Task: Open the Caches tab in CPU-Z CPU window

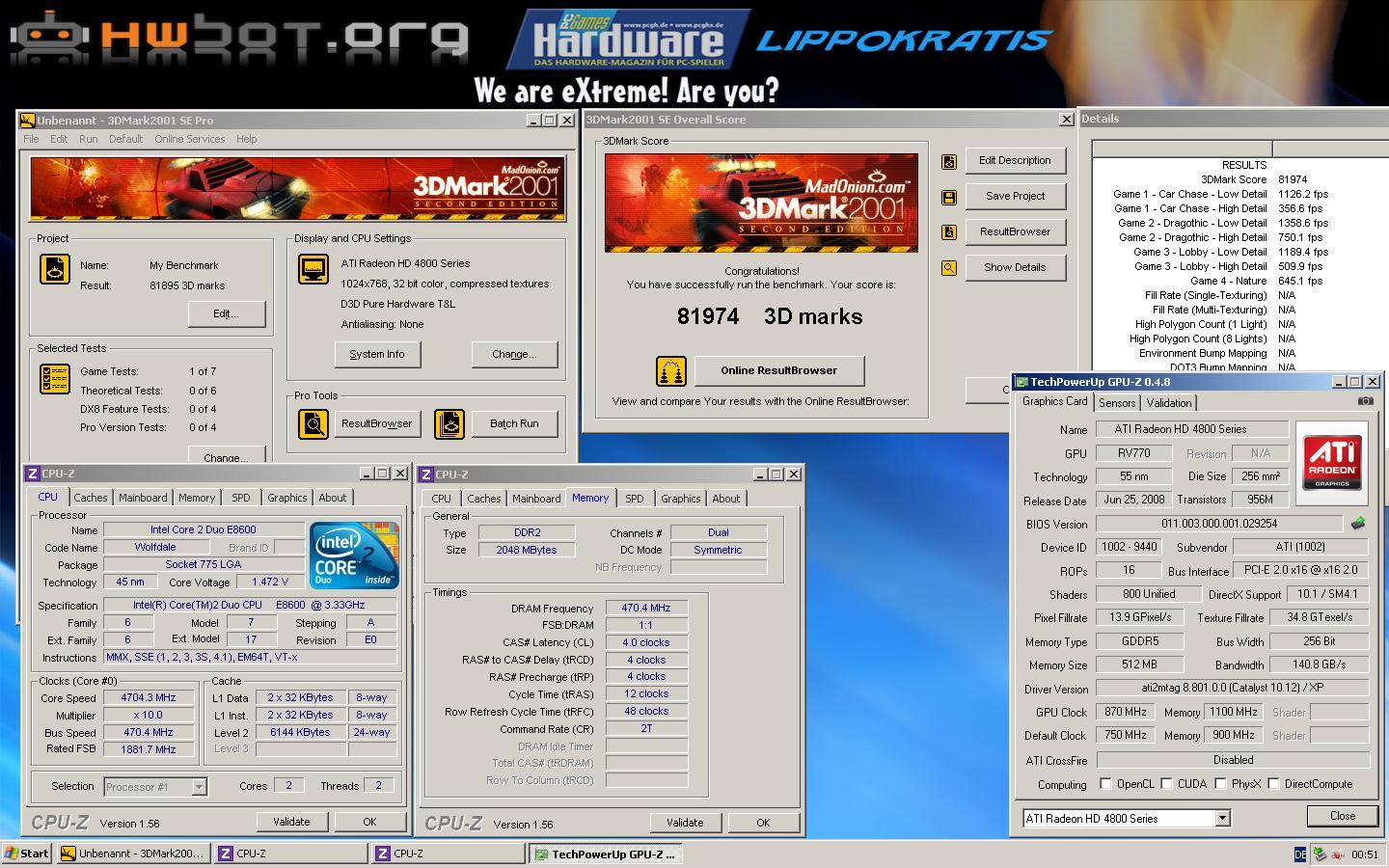Action: click(x=91, y=498)
